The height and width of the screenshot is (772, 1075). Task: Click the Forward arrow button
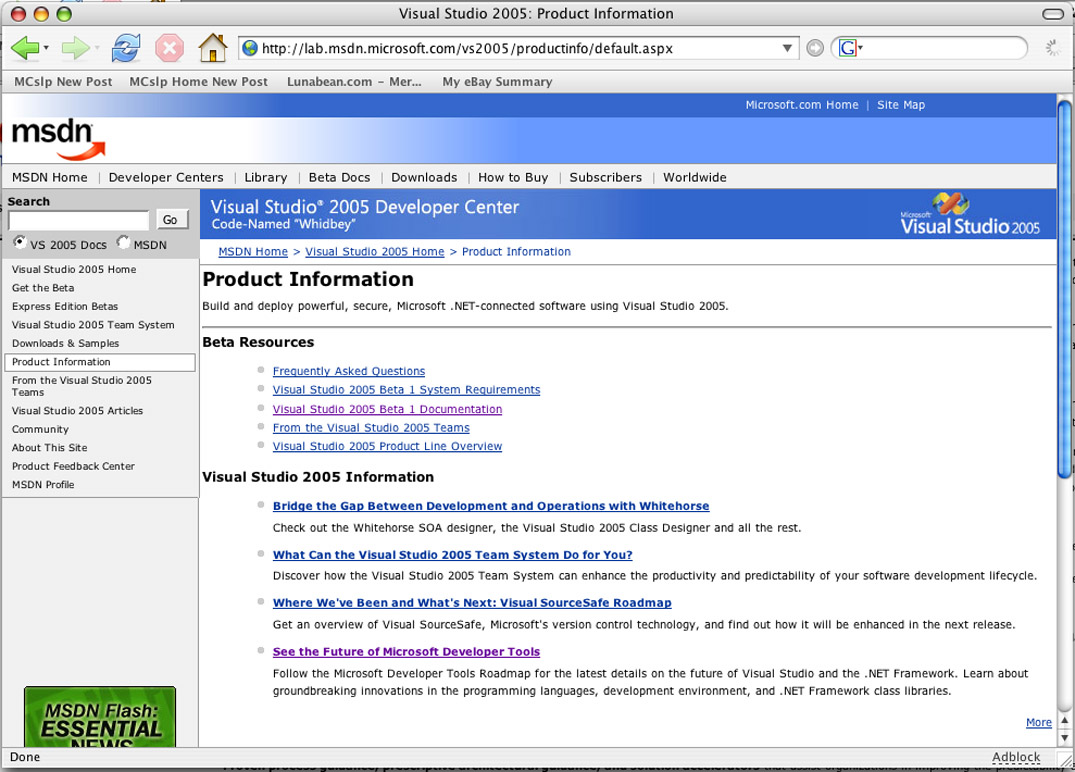click(x=75, y=48)
